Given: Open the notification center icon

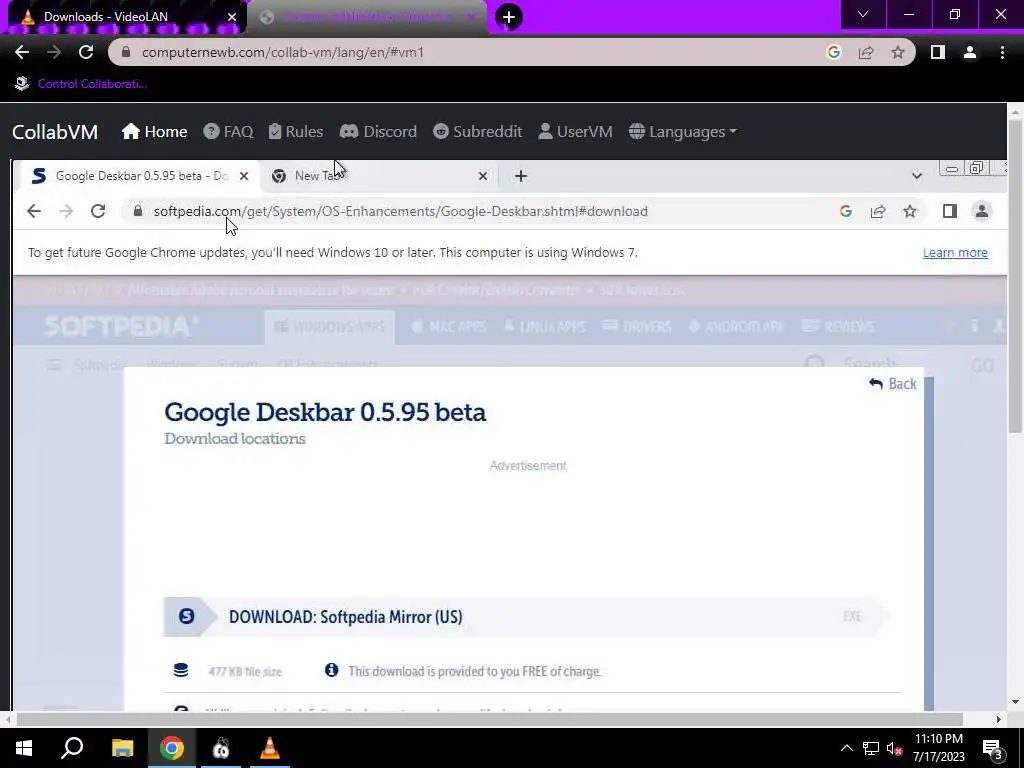Looking at the screenshot, I should (x=993, y=748).
